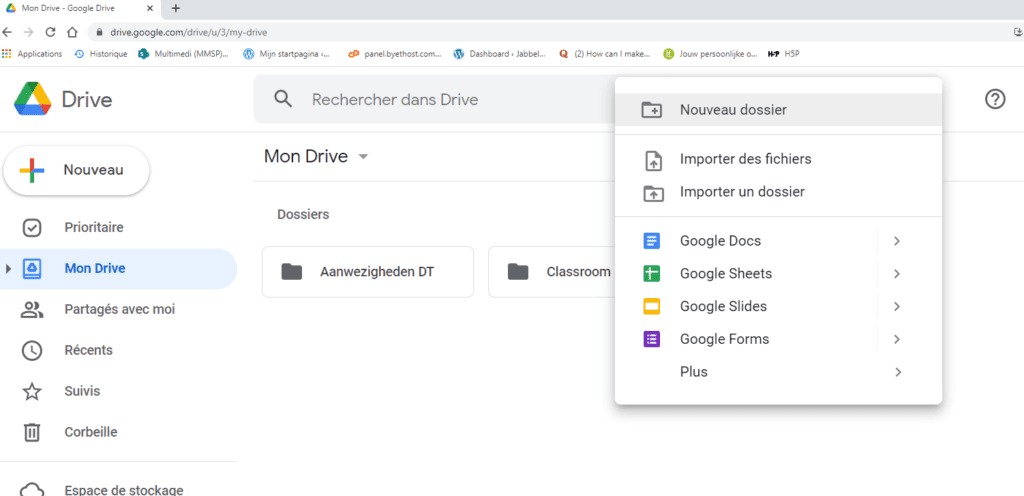This screenshot has width=1024, height=496.
Task: Open the Dashboard Jabbel bookmark
Action: (500, 54)
